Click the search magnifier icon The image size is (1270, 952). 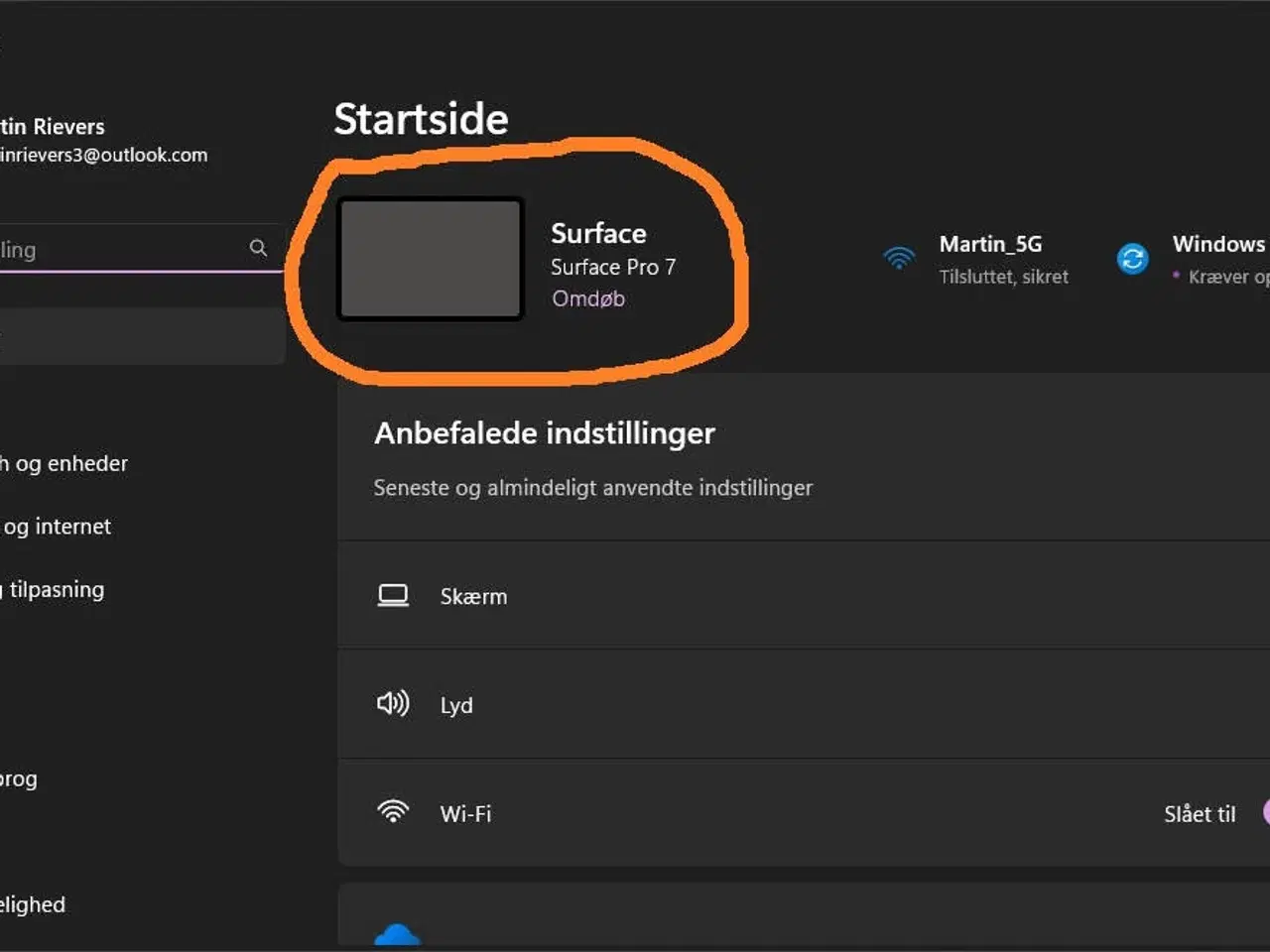coord(258,248)
